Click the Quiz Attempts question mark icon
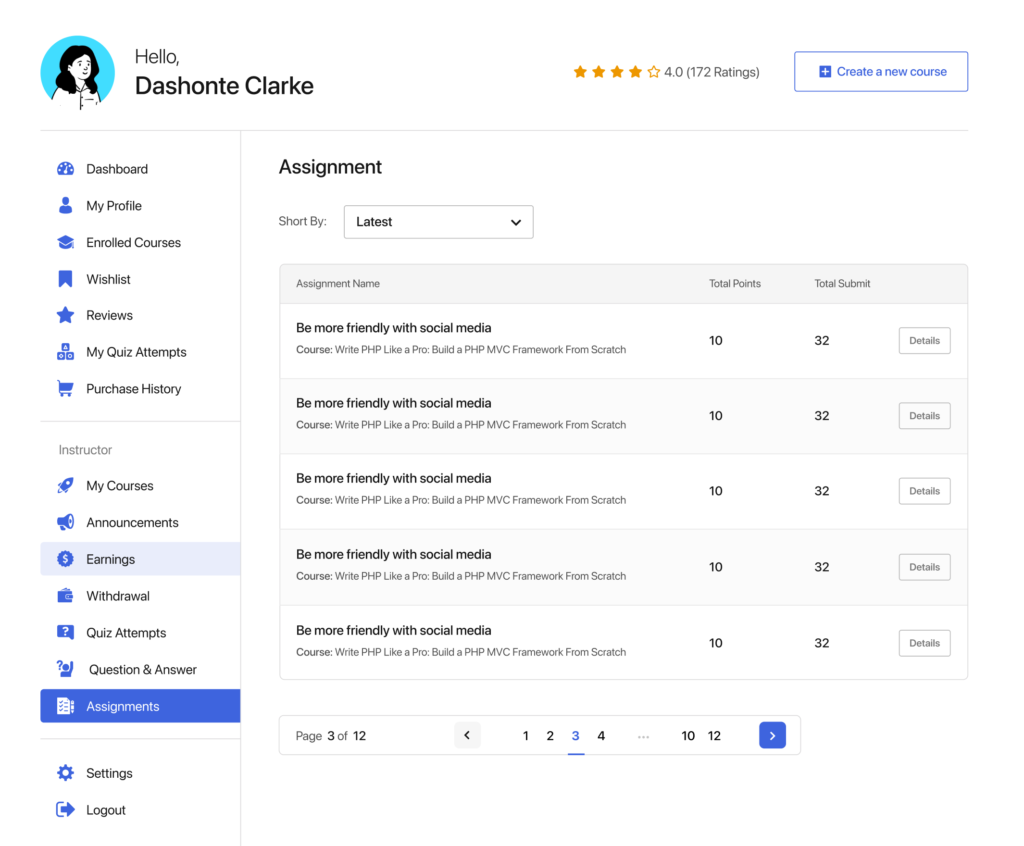This screenshot has width=1024, height=846. 65,632
